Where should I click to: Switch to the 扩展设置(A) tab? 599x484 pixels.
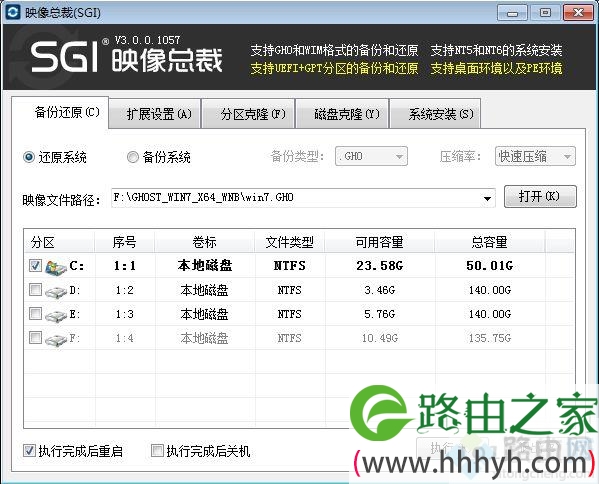point(155,114)
